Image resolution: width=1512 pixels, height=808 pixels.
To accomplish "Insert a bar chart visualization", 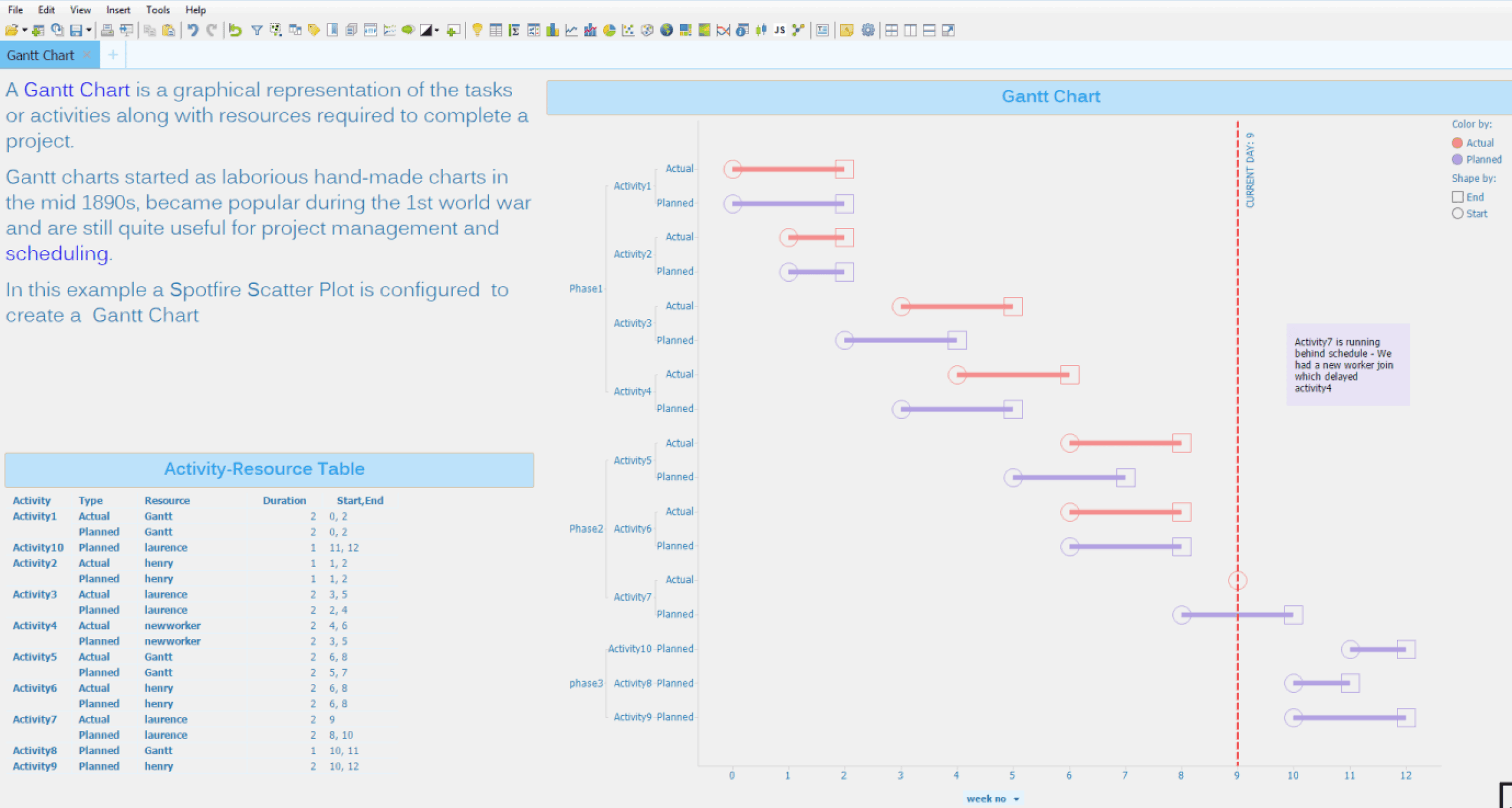I will (x=552, y=30).
